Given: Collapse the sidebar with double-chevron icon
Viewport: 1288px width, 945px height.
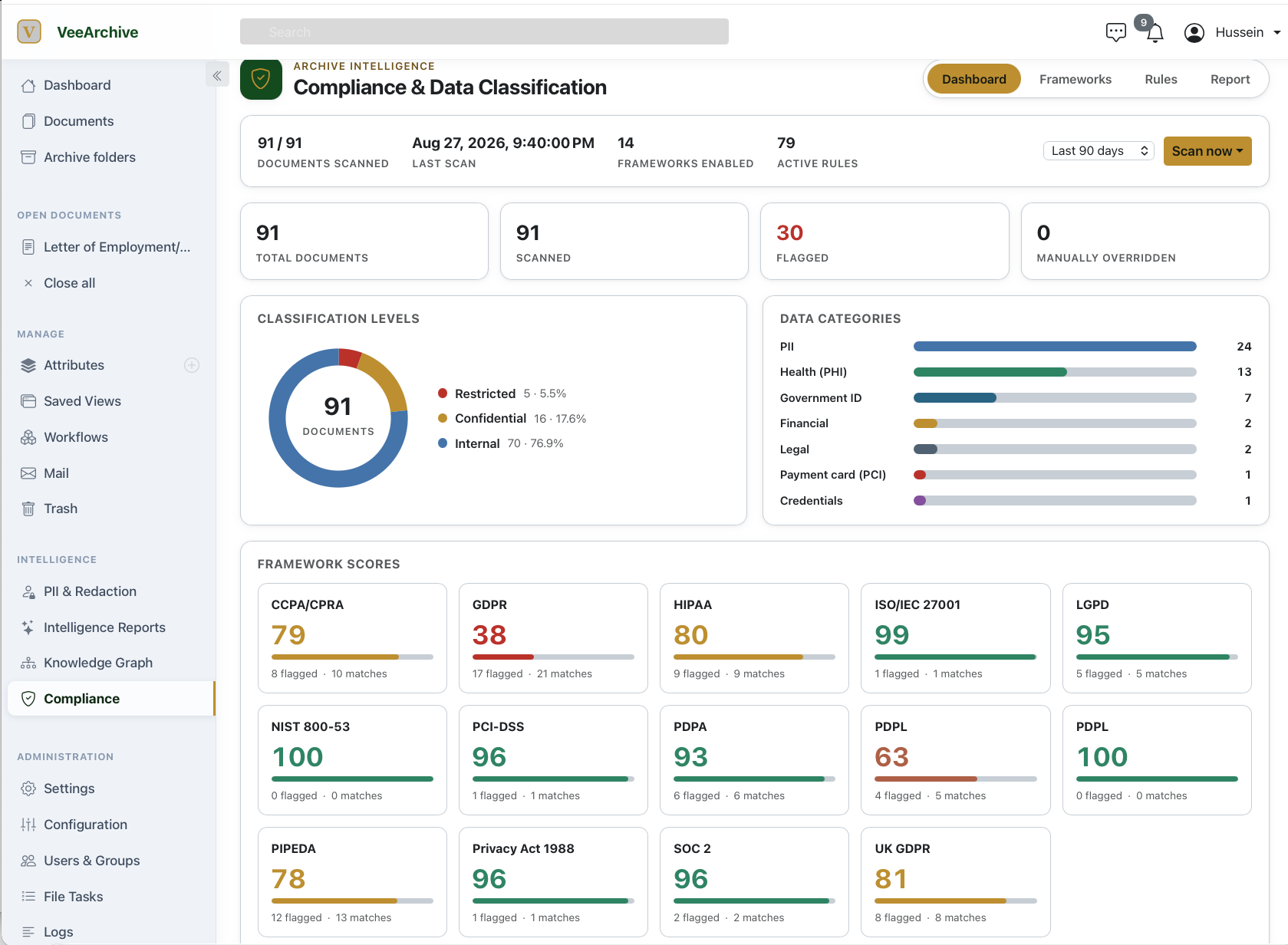Looking at the screenshot, I should [x=217, y=75].
